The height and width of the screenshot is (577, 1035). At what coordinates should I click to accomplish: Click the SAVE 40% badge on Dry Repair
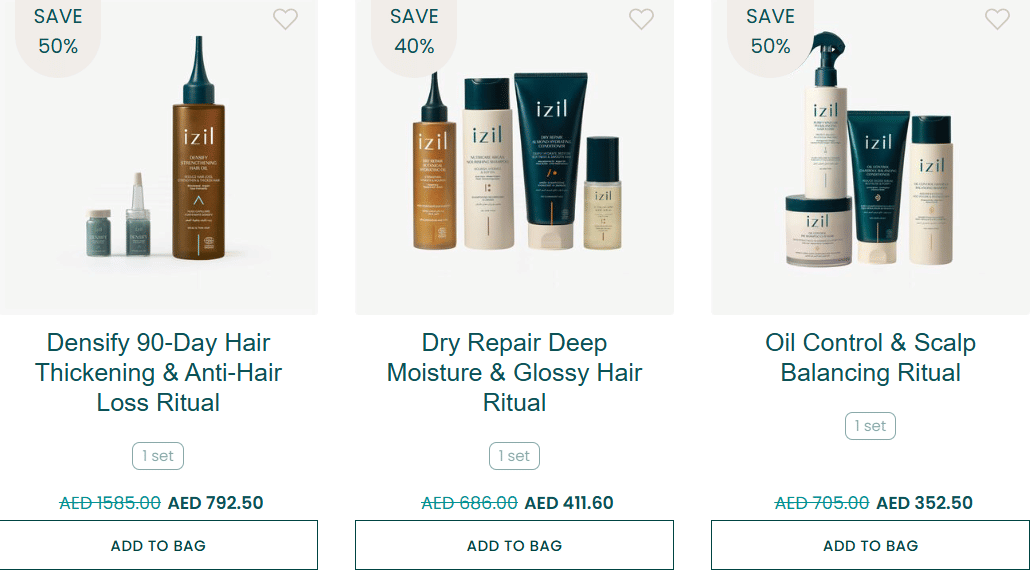414,32
